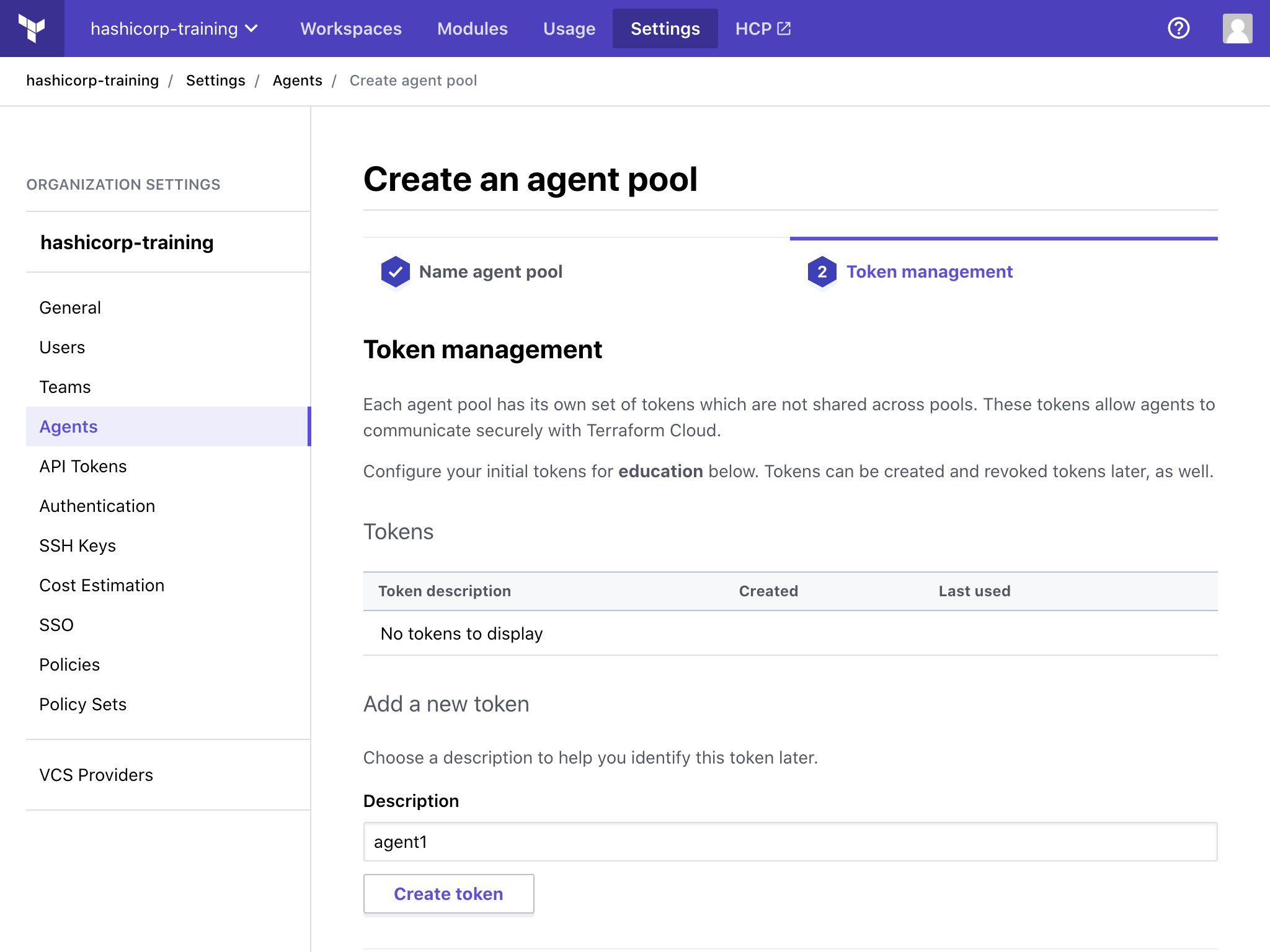Click the step 2 hexagon icon
The height and width of the screenshot is (952, 1270).
pos(822,271)
